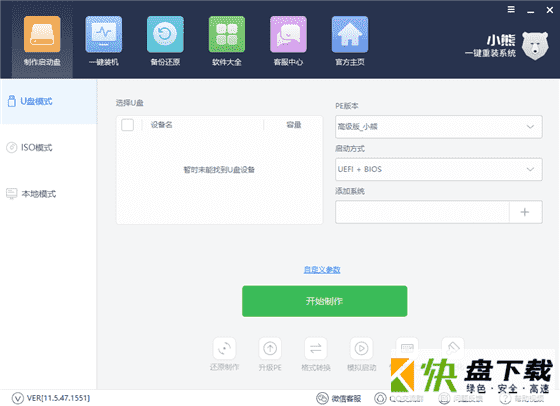Open the 备份还原 backup and restore section
560x406 pixels.
click(x=165, y=41)
